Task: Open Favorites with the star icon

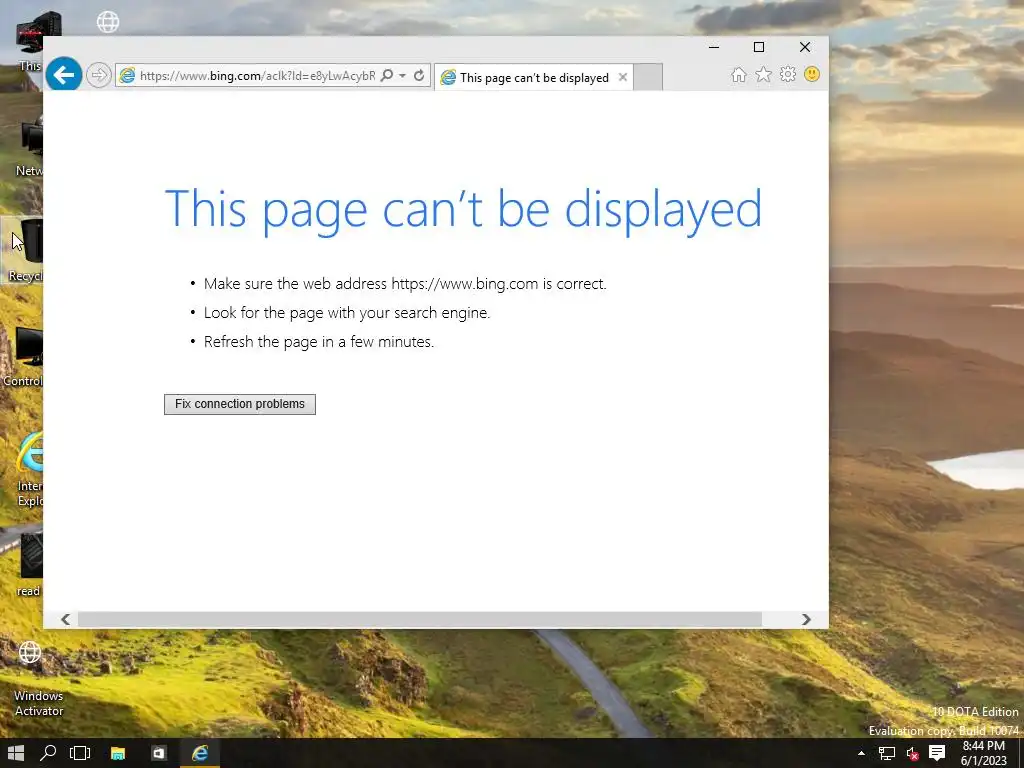Action: pos(763,74)
